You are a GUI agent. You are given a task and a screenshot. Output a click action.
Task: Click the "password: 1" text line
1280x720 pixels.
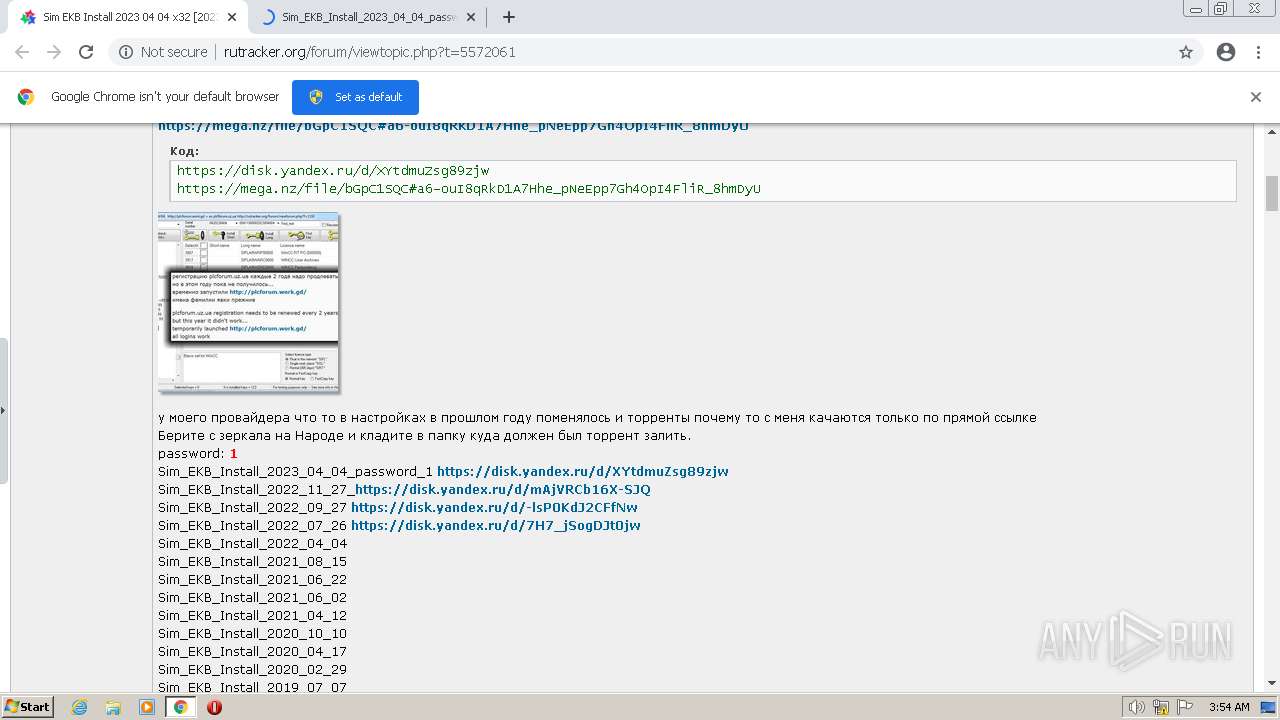tap(197, 453)
